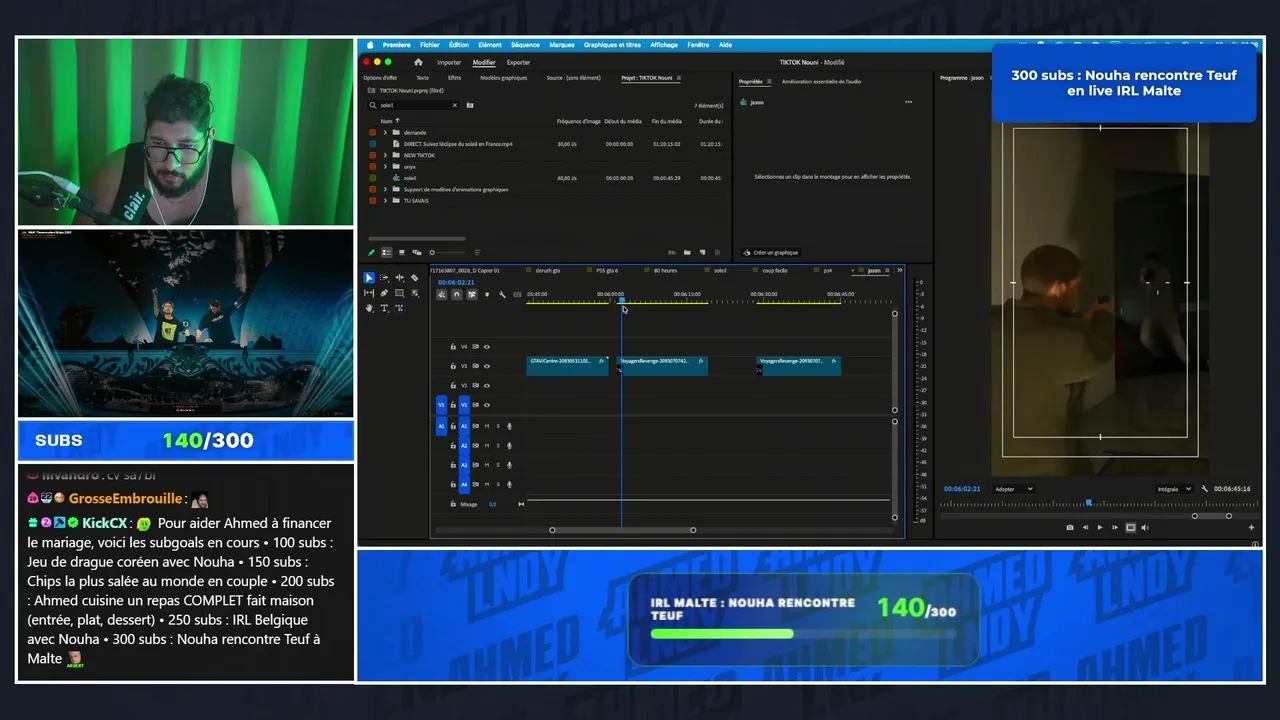This screenshot has width=1280, height=720.
Task: Click the New Item icon
Action: 703,252
